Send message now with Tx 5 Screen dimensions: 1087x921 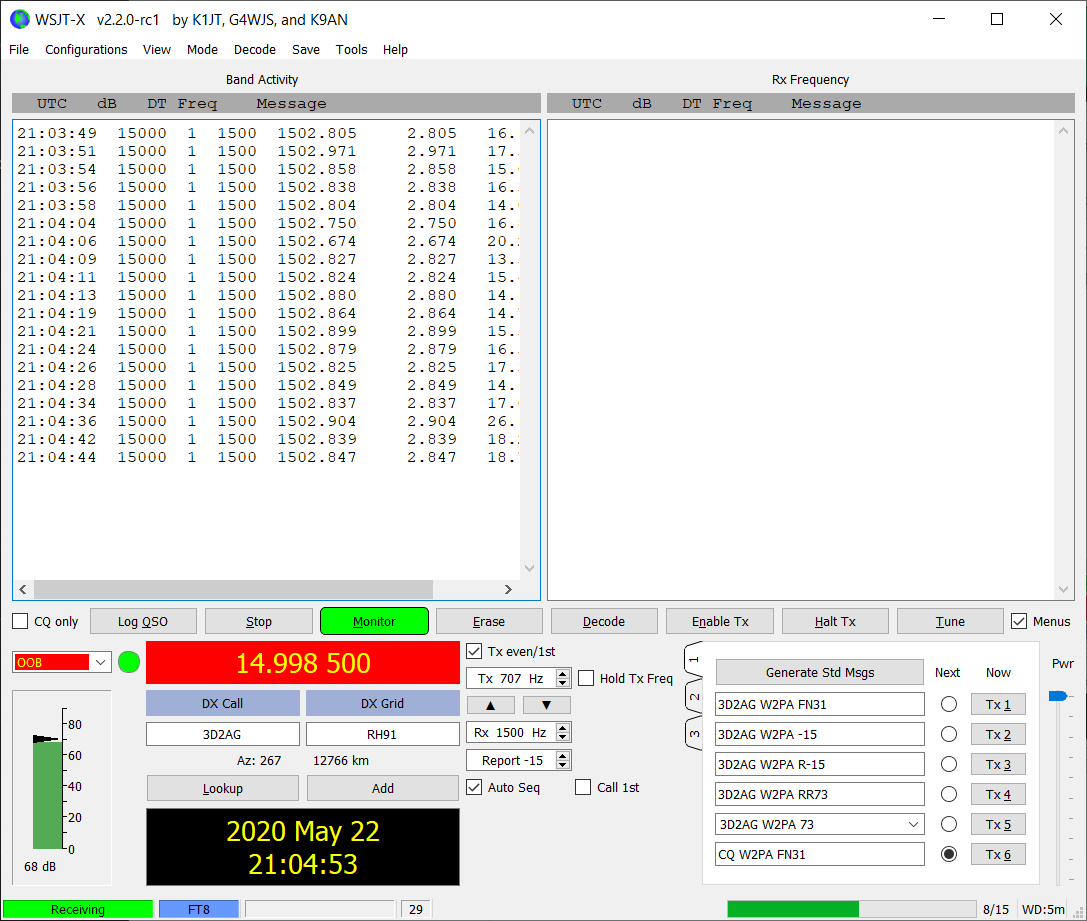(x=998, y=825)
